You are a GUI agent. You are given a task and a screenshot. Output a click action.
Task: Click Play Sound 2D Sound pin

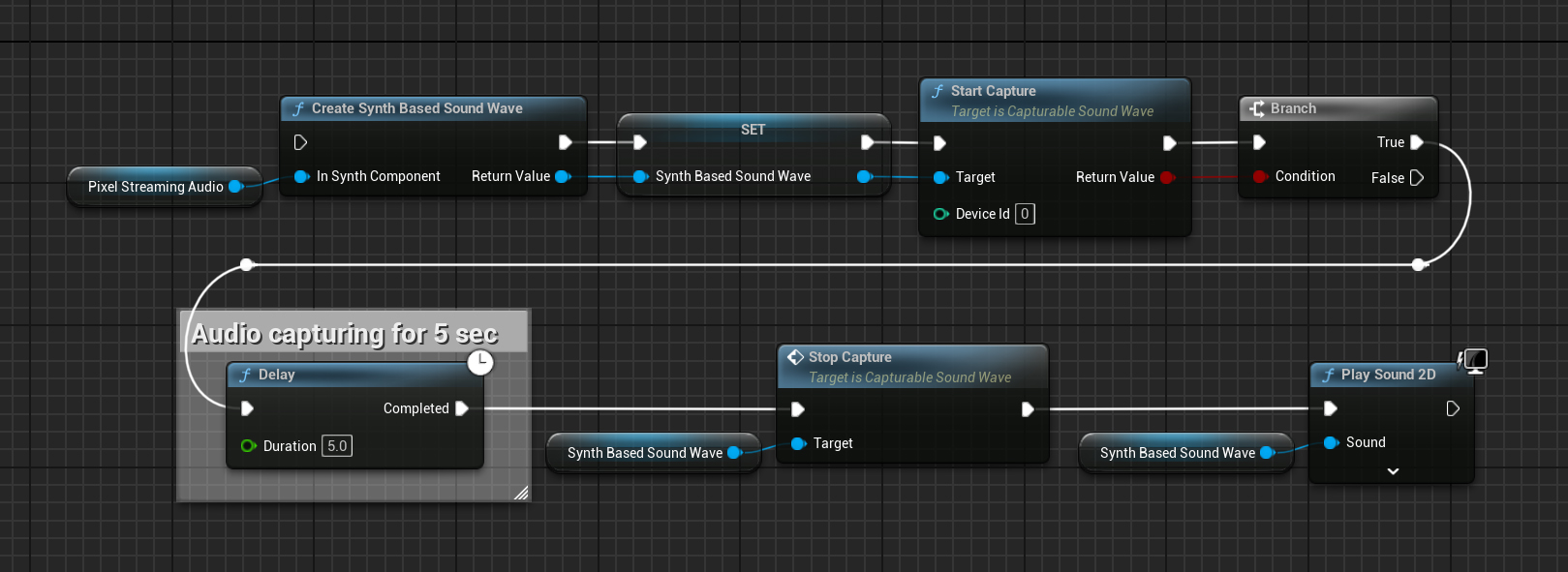[1331, 442]
